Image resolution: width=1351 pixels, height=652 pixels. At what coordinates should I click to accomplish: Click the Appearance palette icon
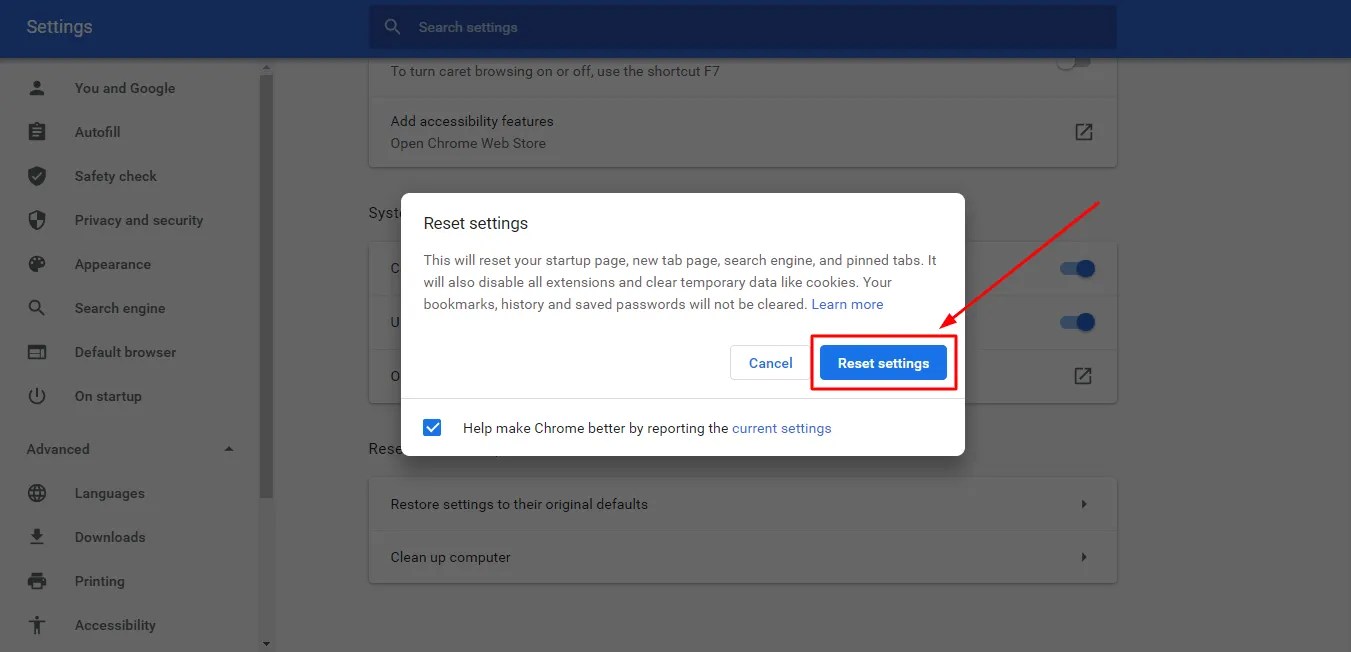pos(37,264)
